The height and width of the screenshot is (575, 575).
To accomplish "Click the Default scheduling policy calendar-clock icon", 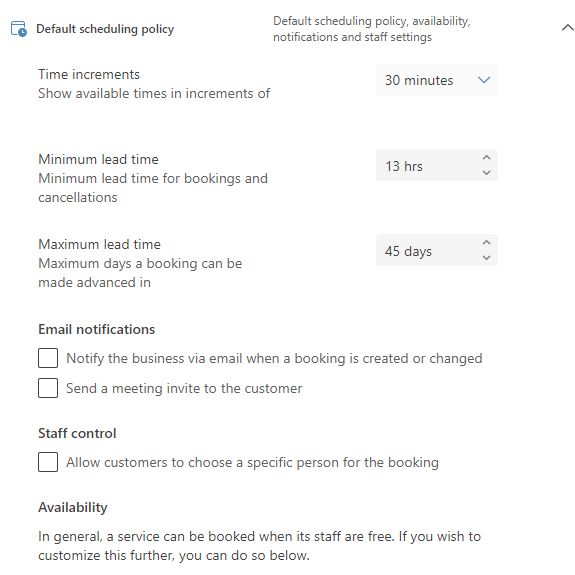I will [19, 29].
